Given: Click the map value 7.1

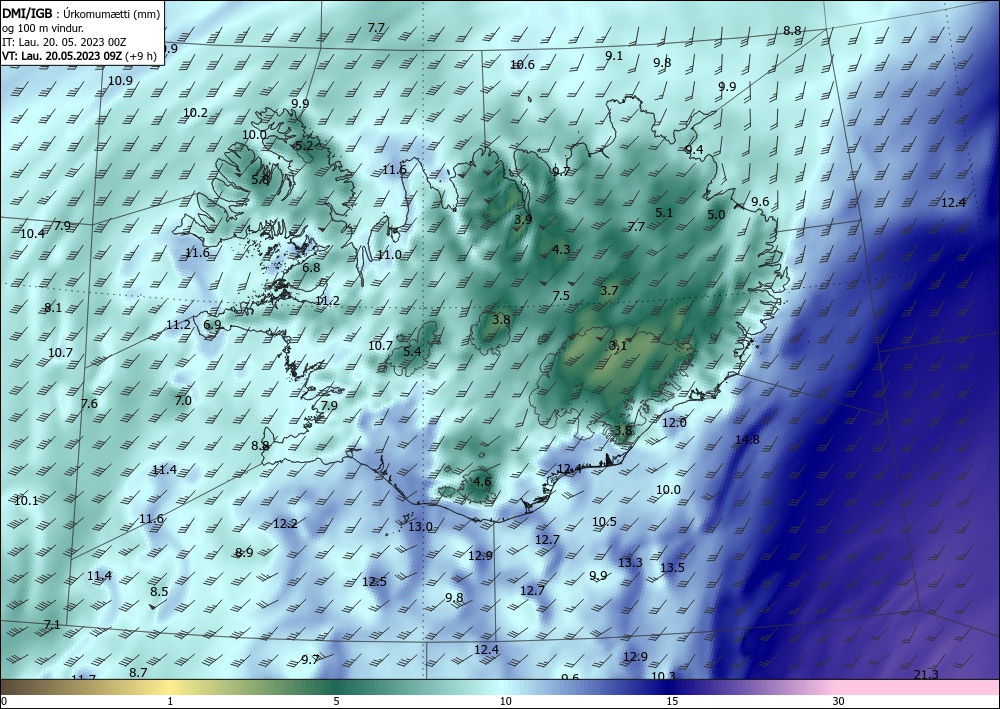Looking at the screenshot, I should 52,625.
